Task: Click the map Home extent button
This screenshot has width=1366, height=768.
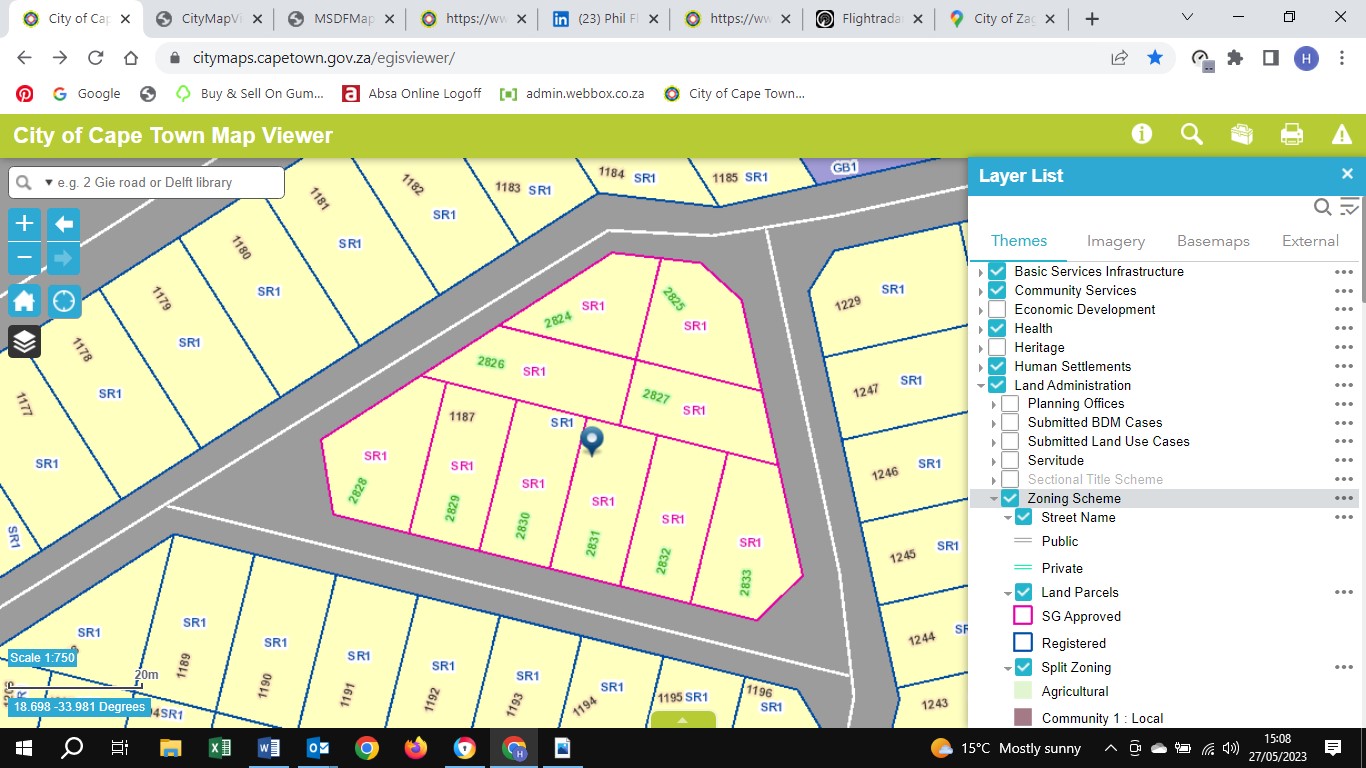Action: [x=25, y=301]
